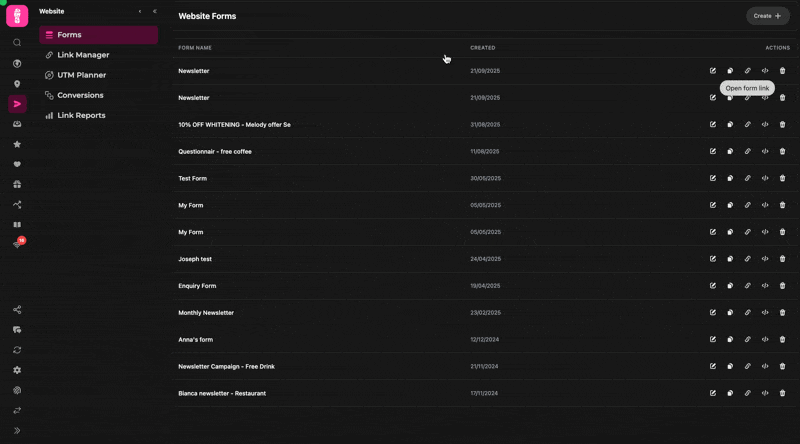
Task: Open the UTM Planner section
Action: pos(81,75)
